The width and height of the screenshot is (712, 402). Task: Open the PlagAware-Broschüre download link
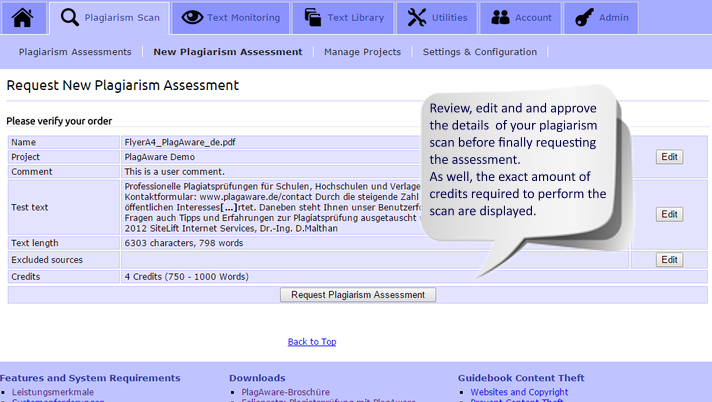point(285,392)
